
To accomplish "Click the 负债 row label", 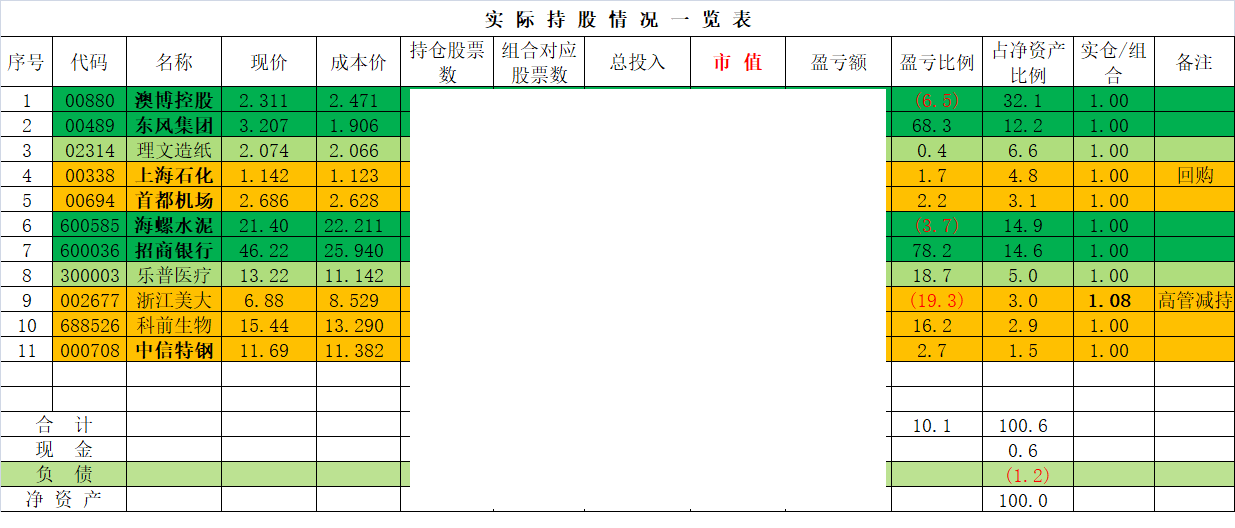I will point(64,475).
